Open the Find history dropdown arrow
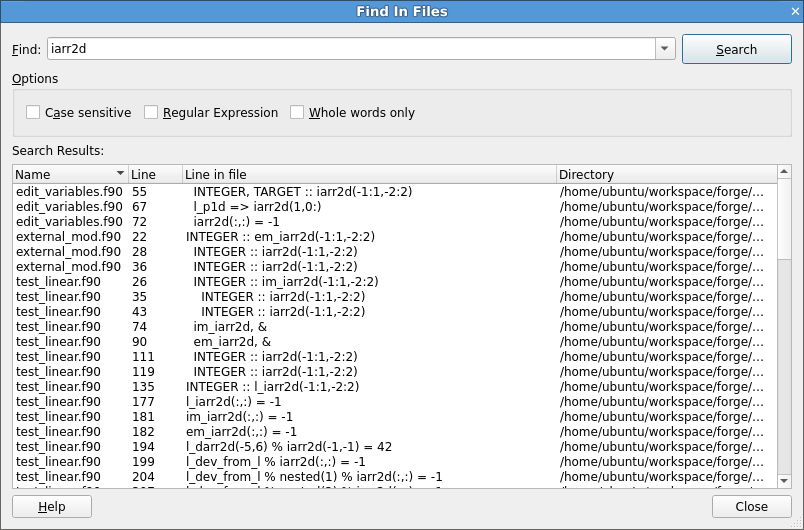 point(666,49)
